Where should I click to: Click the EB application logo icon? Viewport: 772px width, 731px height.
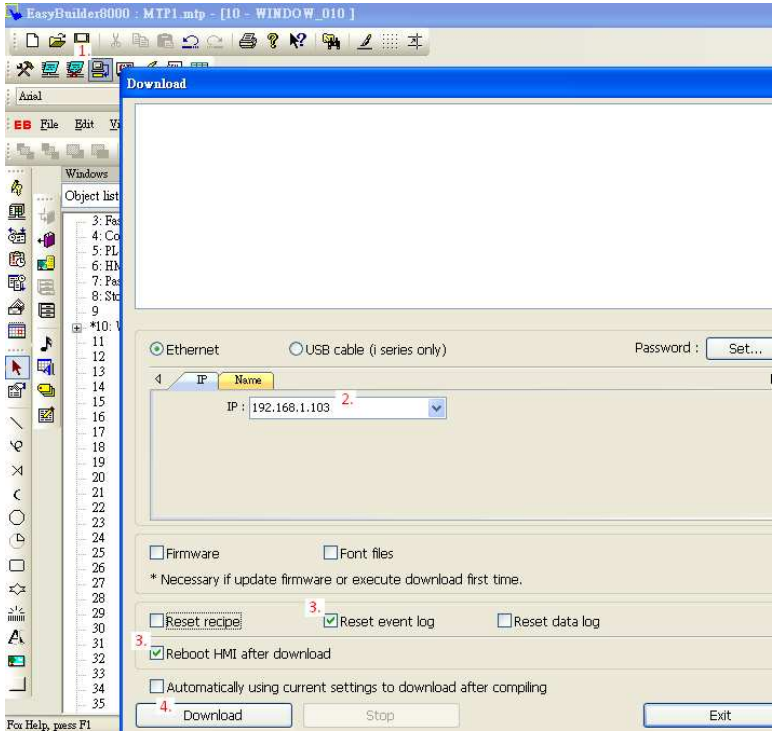pos(22,125)
